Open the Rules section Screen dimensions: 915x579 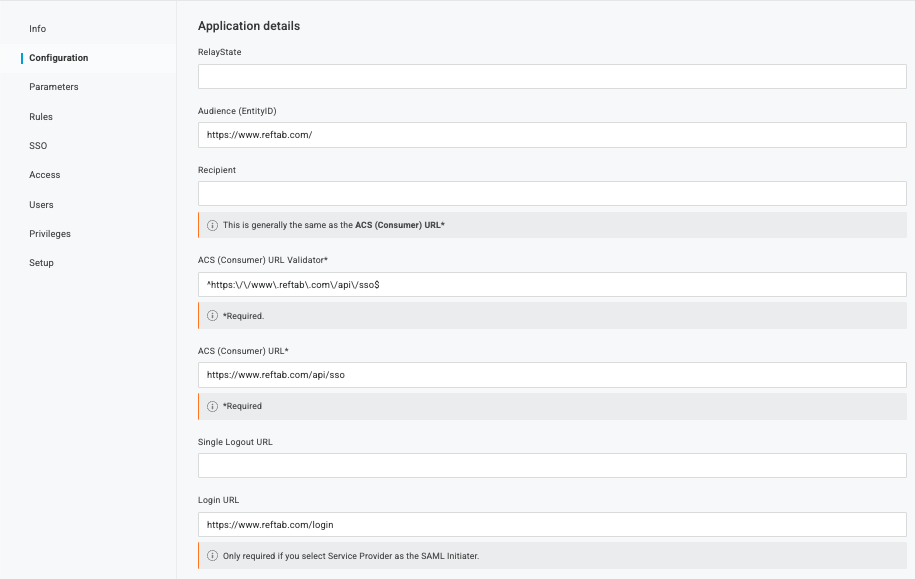[x=40, y=116]
